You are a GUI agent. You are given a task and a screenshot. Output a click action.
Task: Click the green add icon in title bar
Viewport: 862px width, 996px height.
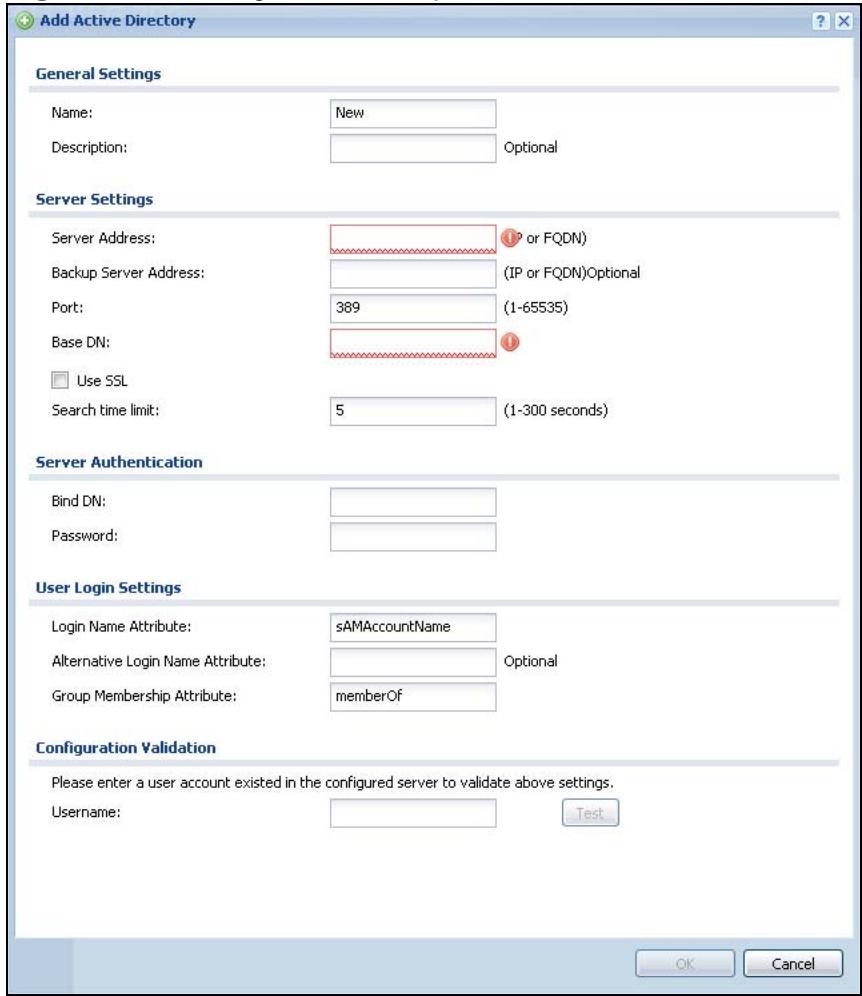click(25, 21)
